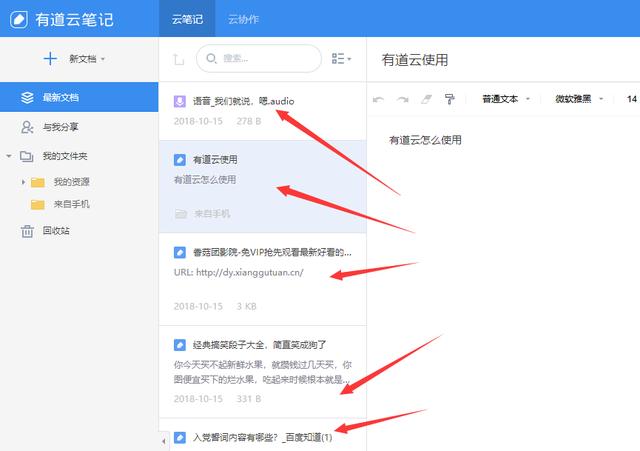Screen dimensions: 640x451
Task: Click the blue note icon beside 经典搞笑段子大全
Action: tap(180, 345)
